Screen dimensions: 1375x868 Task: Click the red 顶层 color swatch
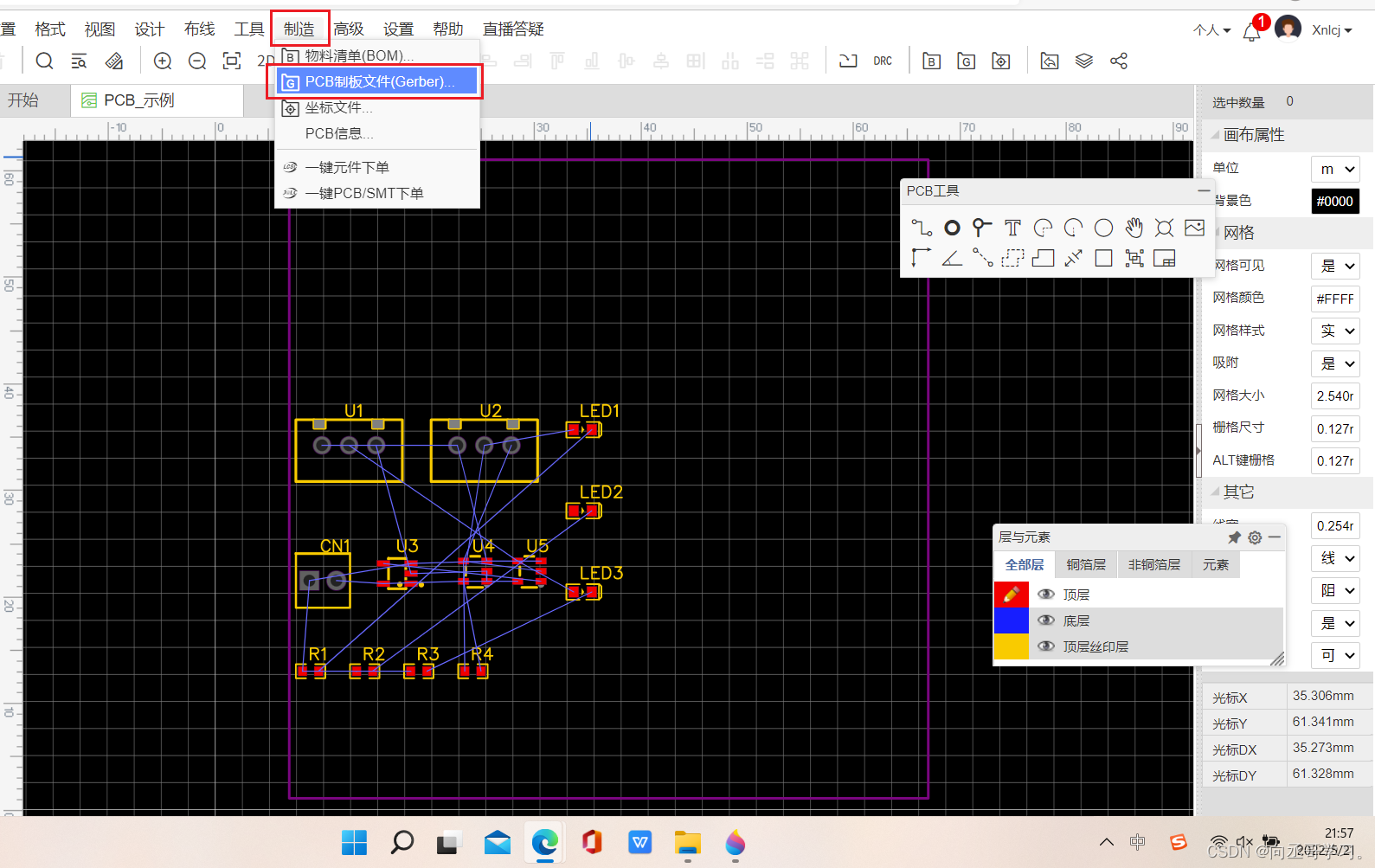(1012, 595)
